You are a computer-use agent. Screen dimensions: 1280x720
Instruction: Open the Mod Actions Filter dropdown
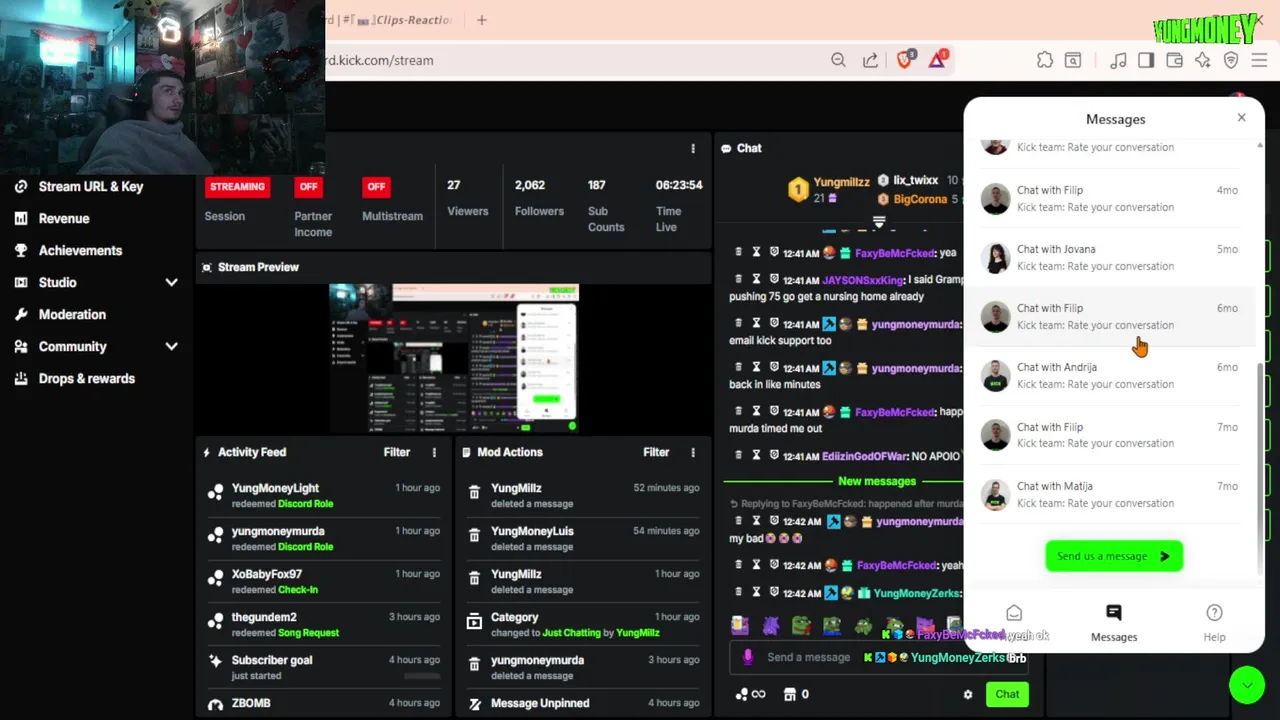(x=656, y=452)
